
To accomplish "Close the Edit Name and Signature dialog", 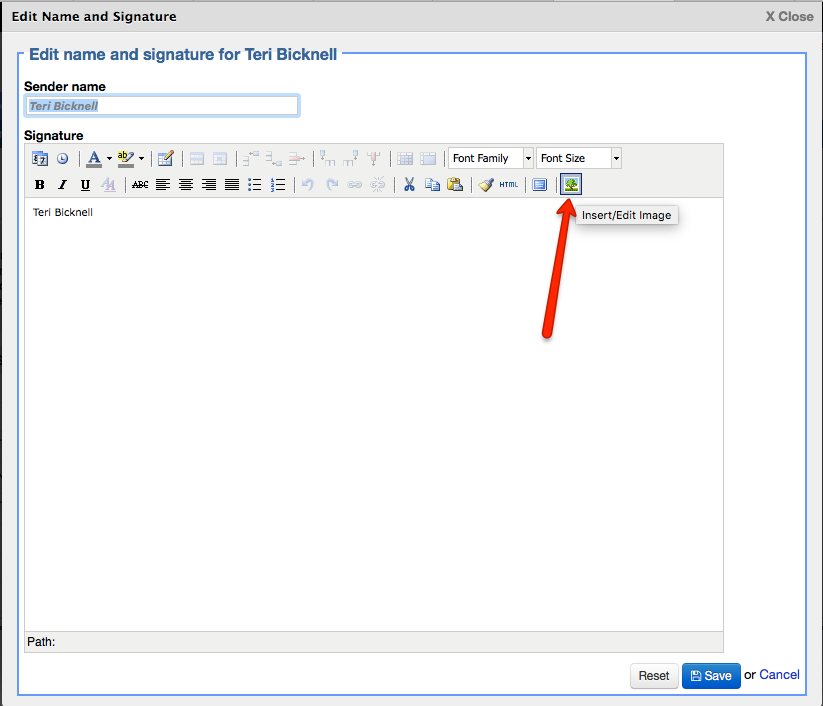I will coord(789,16).
